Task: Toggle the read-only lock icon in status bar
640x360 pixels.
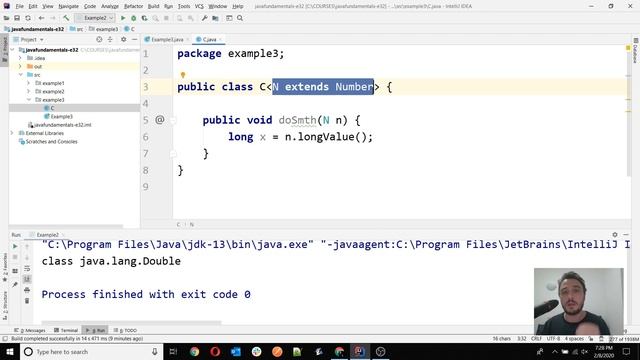Action: (591, 338)
